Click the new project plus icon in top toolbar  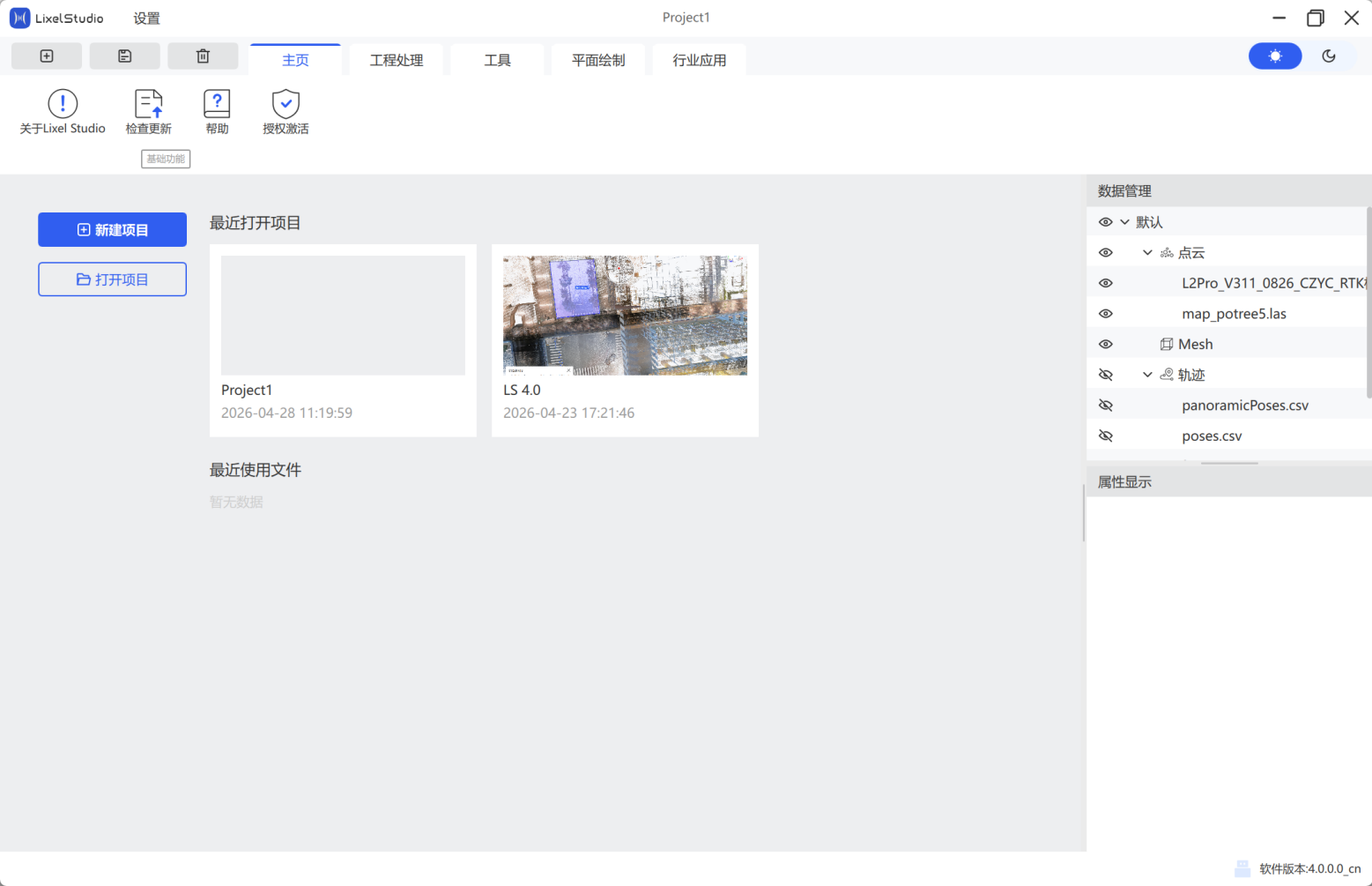[47, 56]
